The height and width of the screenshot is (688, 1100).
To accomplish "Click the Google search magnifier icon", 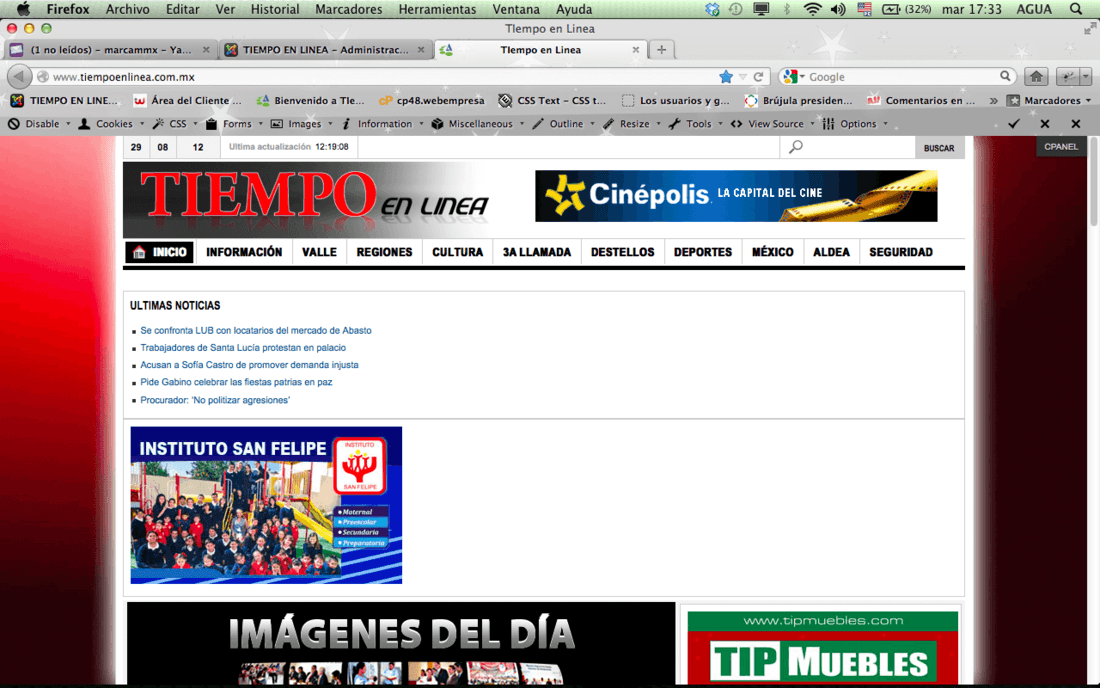I will click(1005, 76).
